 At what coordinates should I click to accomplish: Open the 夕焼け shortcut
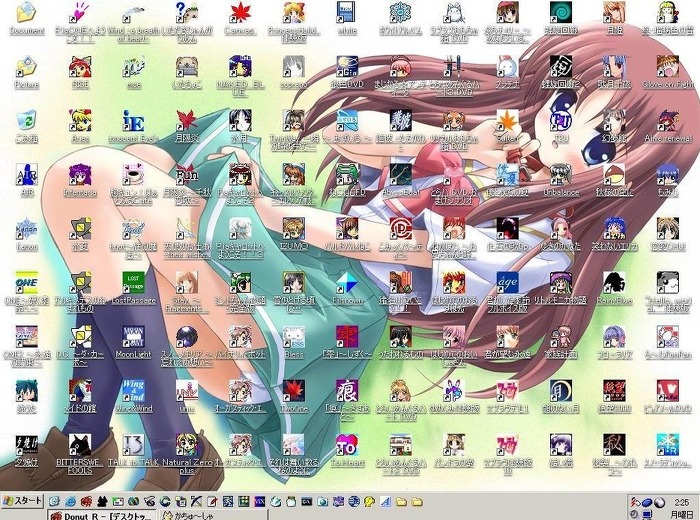tap(26, 445)
